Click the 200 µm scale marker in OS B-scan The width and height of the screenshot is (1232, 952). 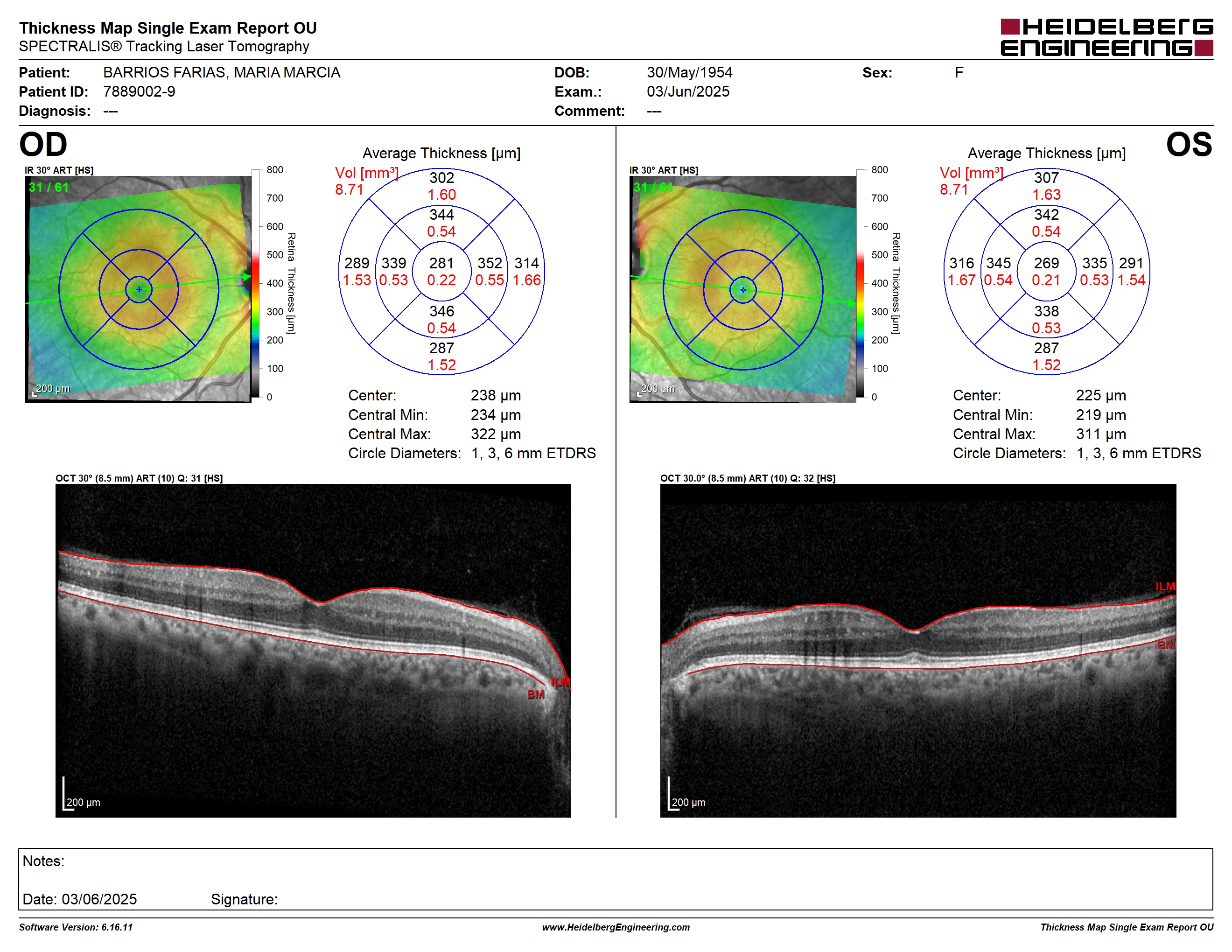(x=686, y=794)
